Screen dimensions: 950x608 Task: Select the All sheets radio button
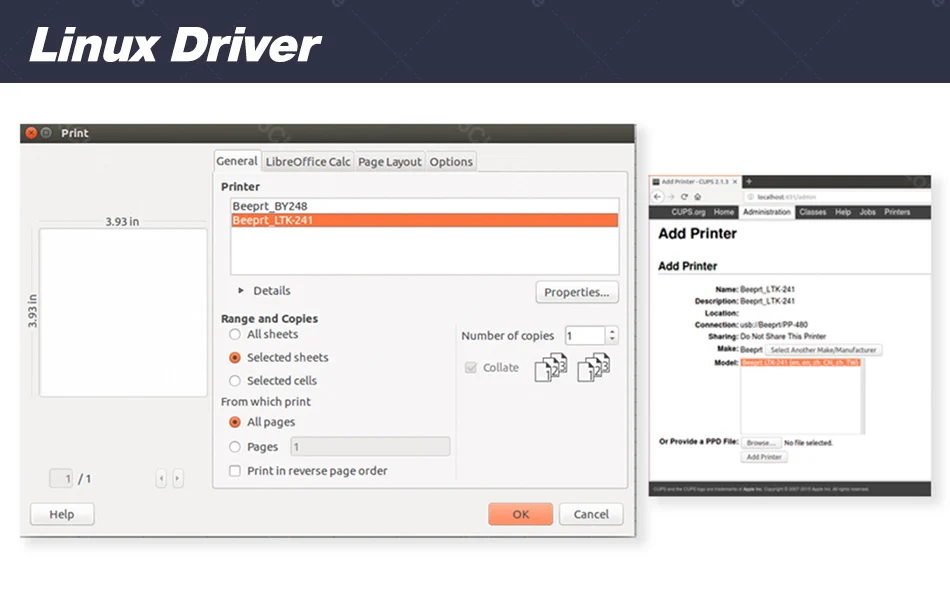pyautogui.click(x=234, y=334)
